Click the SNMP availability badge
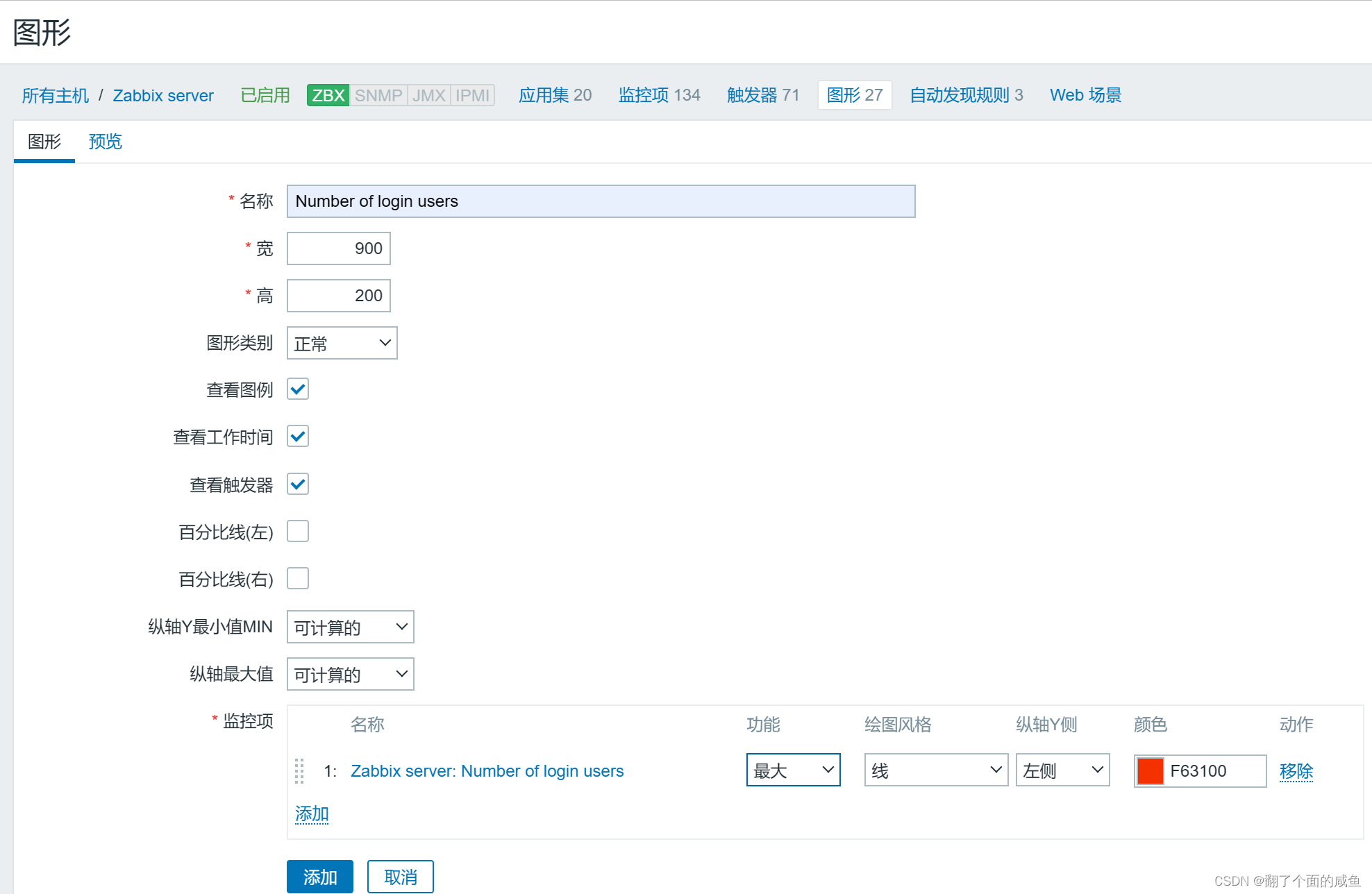 tap(378, 95)
